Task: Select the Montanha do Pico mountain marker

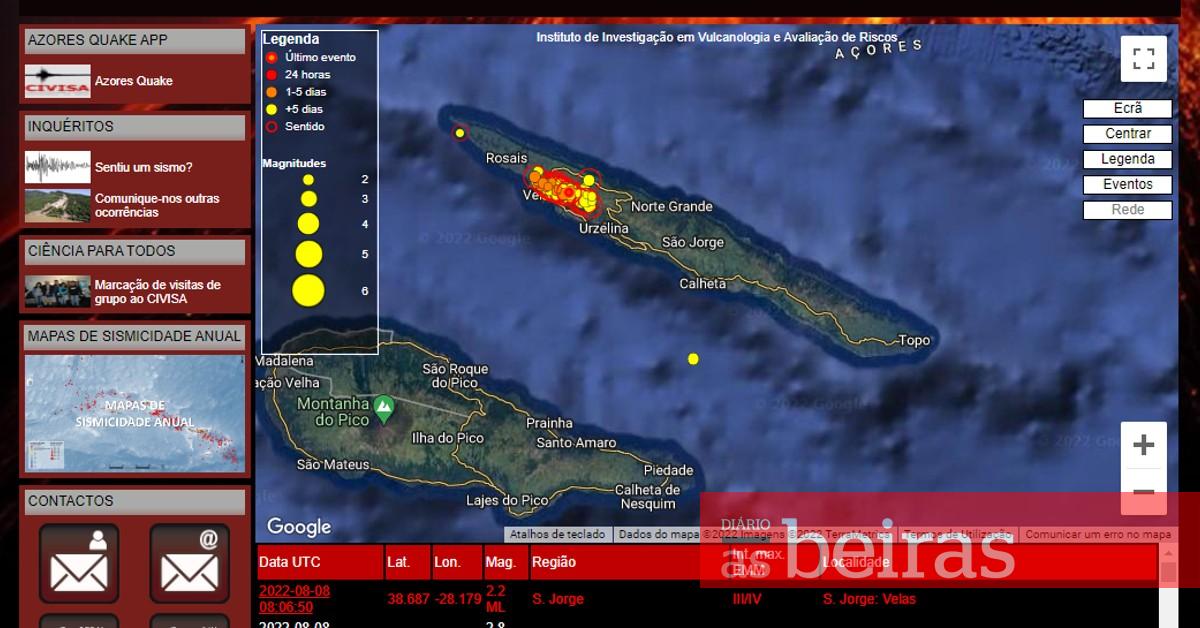Action: (383, 407)
